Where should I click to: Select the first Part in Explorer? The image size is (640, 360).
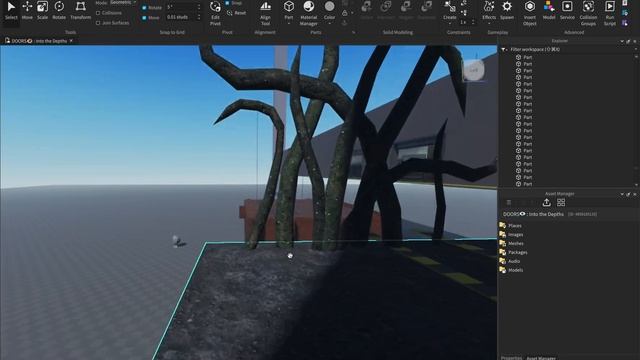[524, 58]
